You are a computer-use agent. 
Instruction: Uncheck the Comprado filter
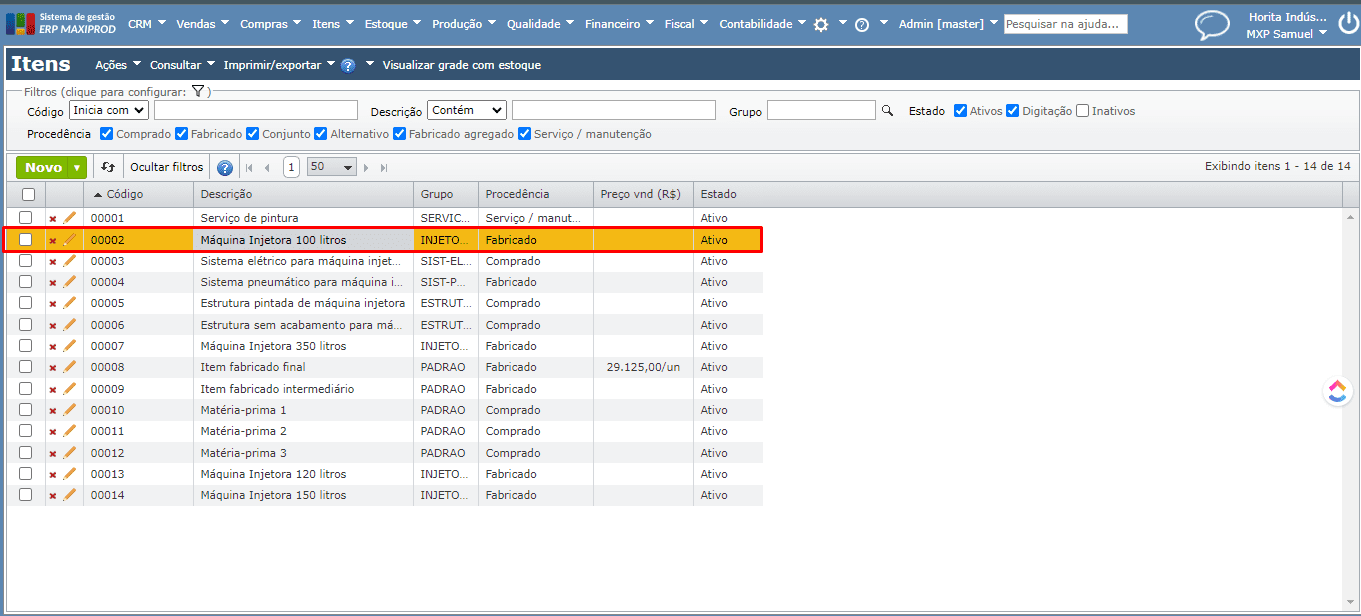[x=106, y=134]
